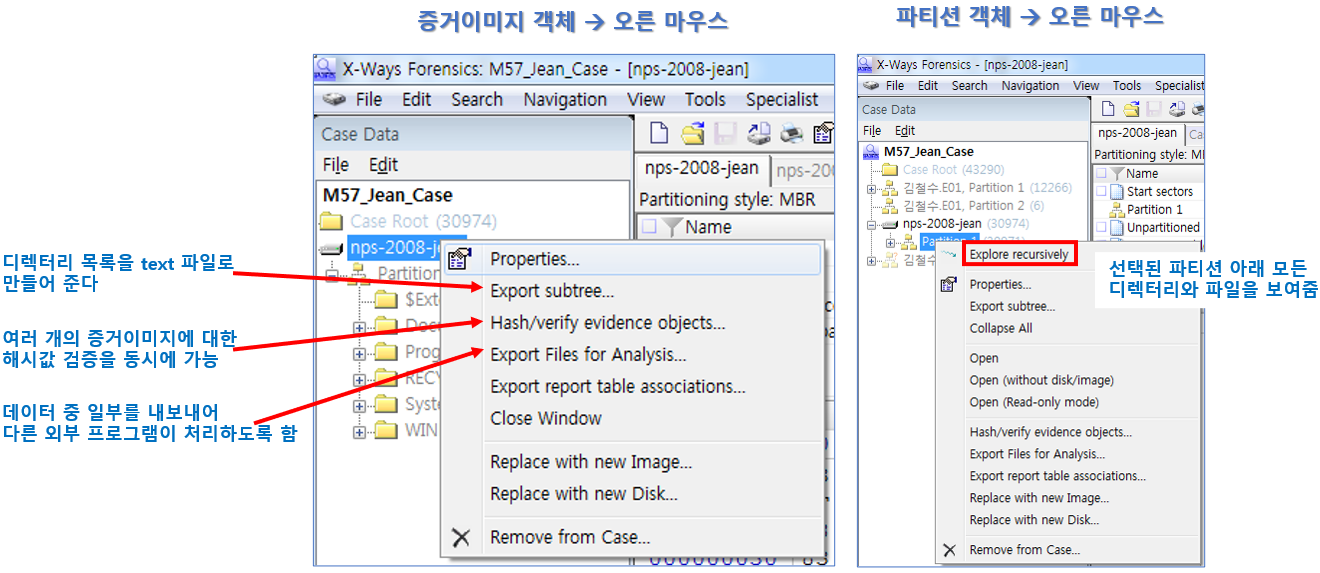The width and height of the screenshot is (1320, 573).
Task: Tick header checkbox beside Name in right window
Action: (x=1101, y=174)
